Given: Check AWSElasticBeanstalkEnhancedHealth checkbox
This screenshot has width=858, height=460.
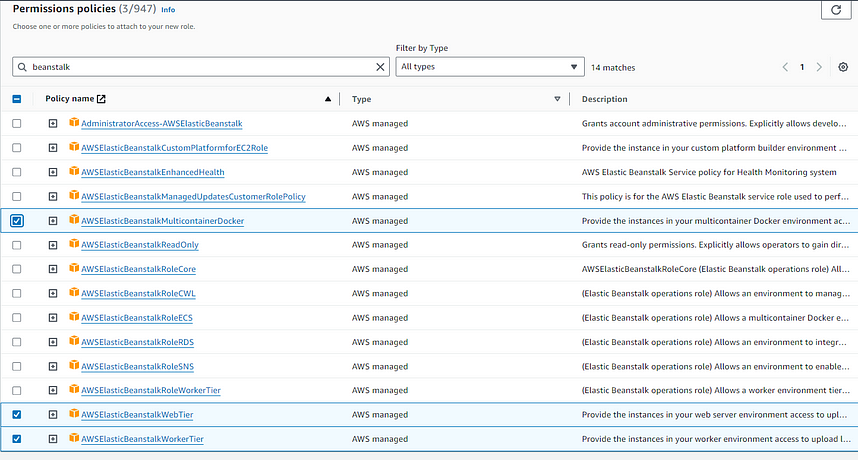Looking at the screenshot, I should (16, 172).
